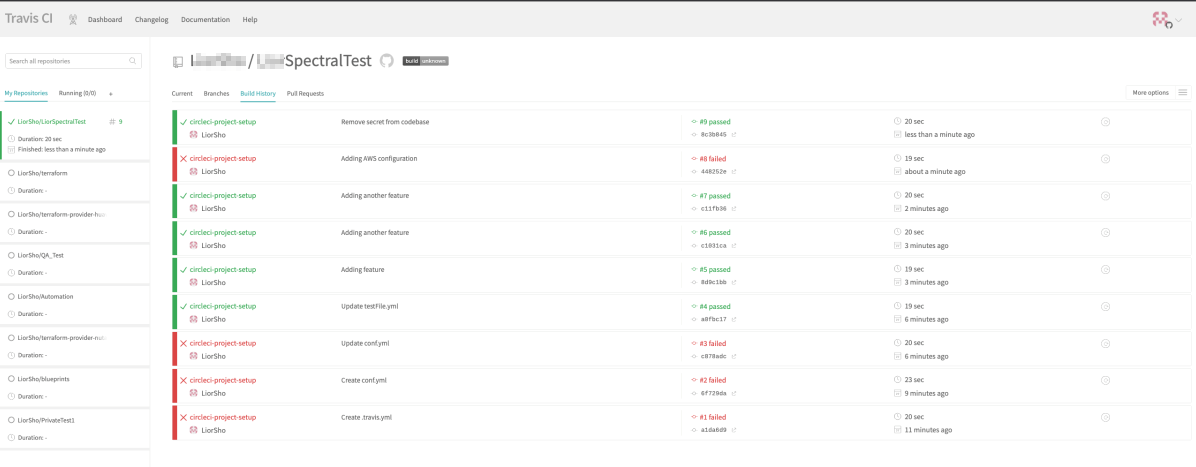This screenshot has width=1196, height=467.
Task: Click restart icon for build #3 row
Action: click(1105, 343)
